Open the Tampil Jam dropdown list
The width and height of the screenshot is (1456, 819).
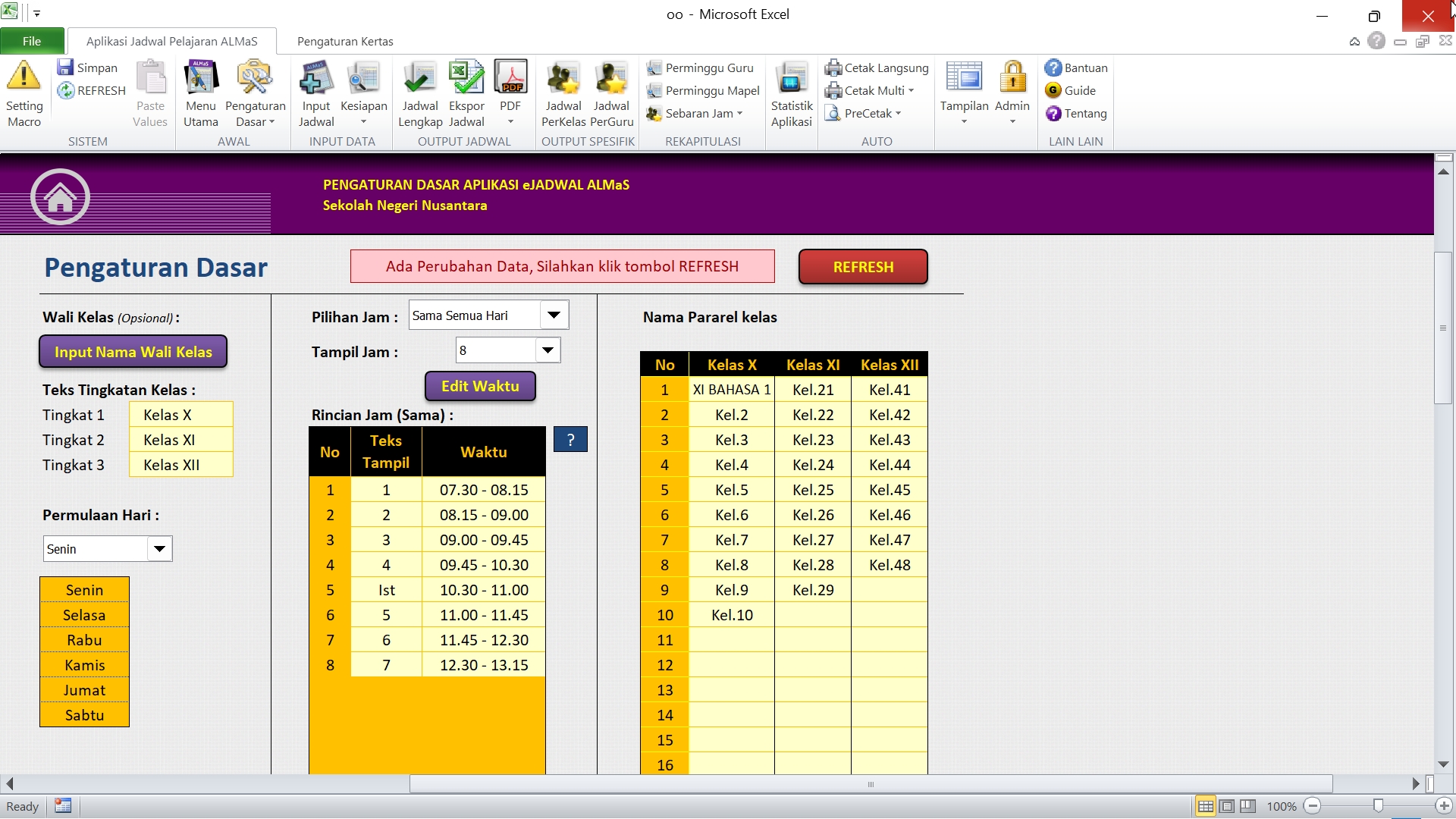coord(548,350)
